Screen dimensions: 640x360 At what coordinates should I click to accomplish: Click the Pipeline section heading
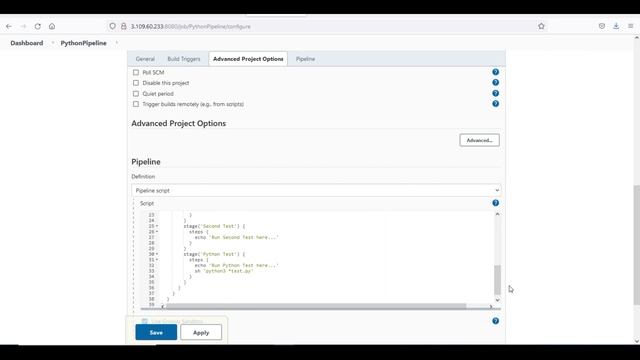(146, 162)
